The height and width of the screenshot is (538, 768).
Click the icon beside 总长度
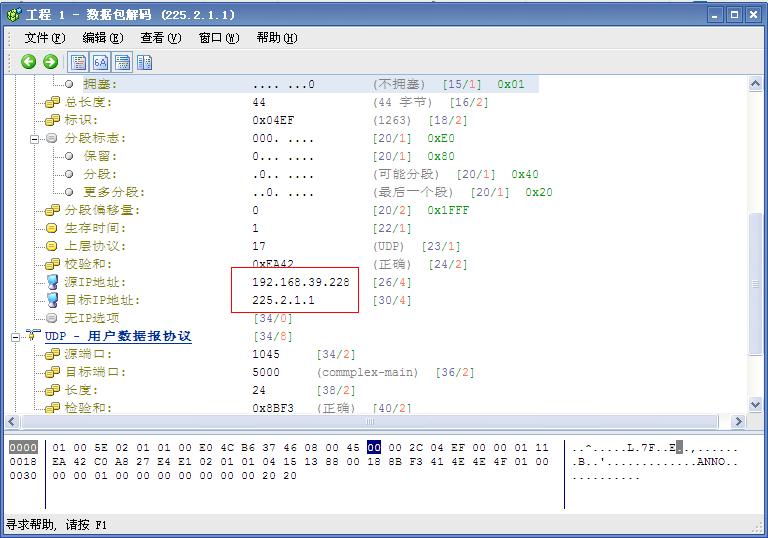[52, 102]
